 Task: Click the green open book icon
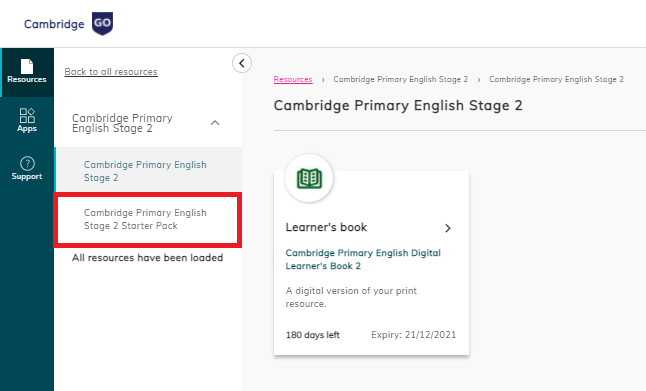coord(309,178)
